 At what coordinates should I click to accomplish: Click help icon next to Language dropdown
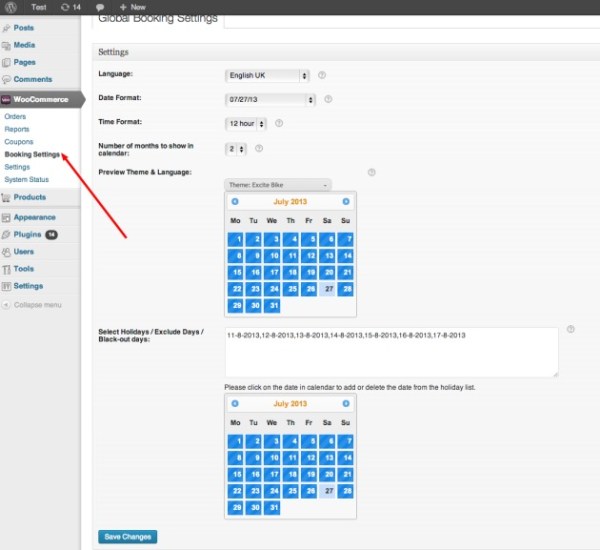pos(322,75)
